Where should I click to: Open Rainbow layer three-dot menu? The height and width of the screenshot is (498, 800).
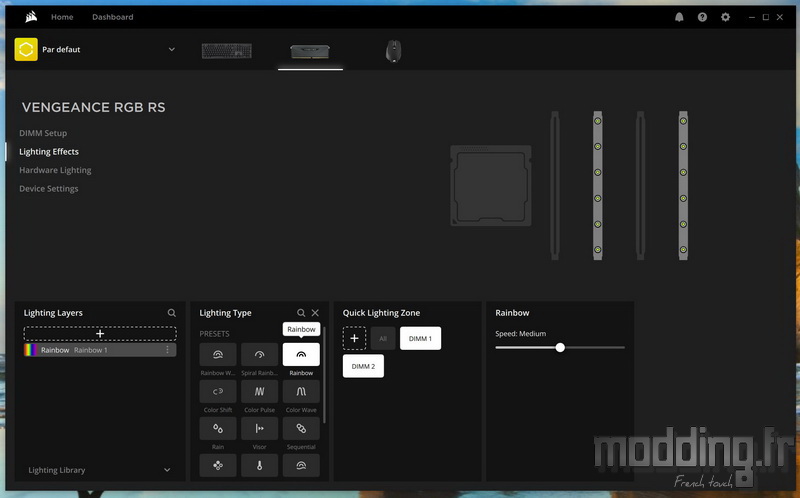(167, 350)
